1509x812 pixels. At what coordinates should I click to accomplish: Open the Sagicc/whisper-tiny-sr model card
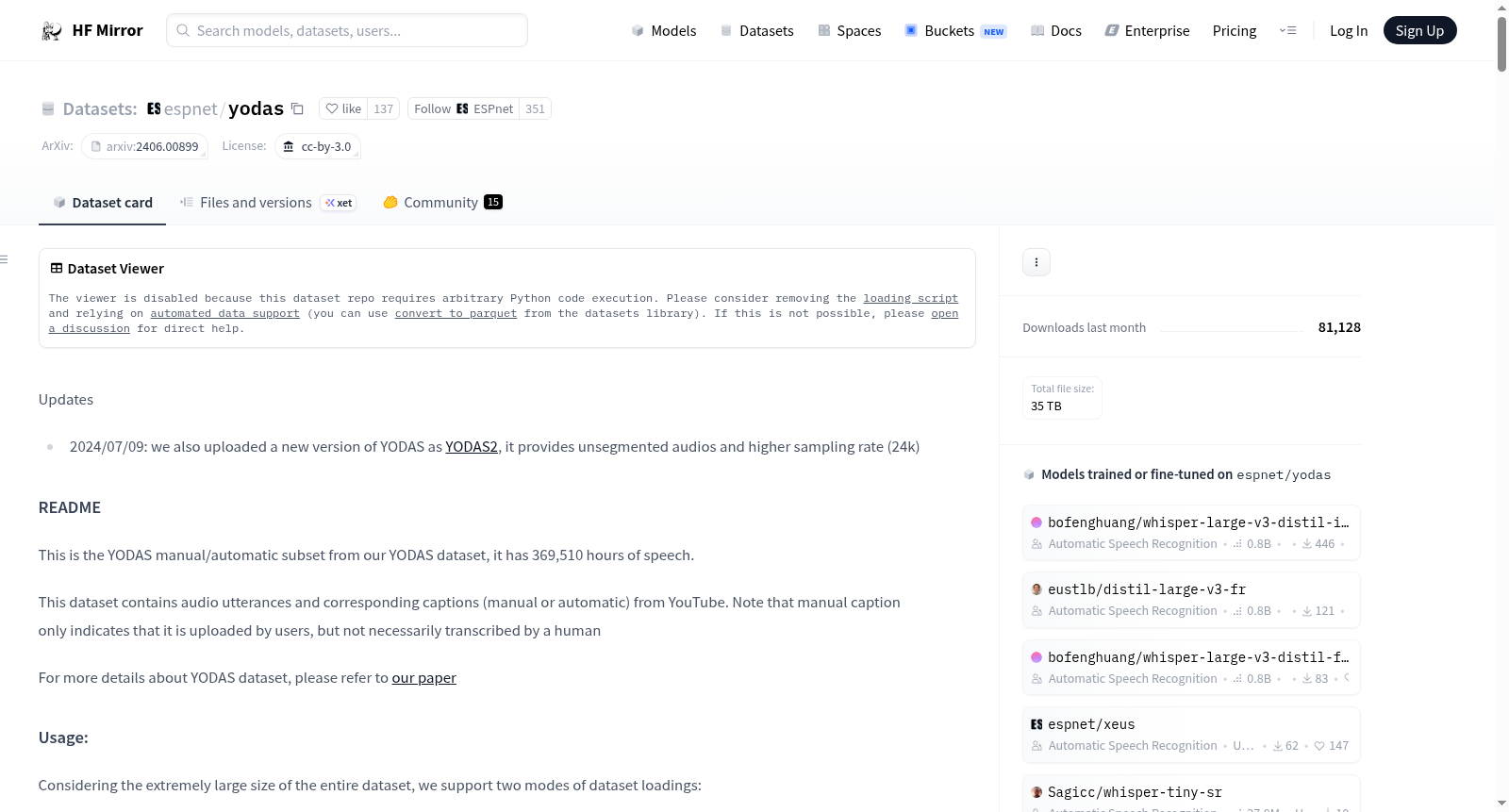(x=1191, y=794)
